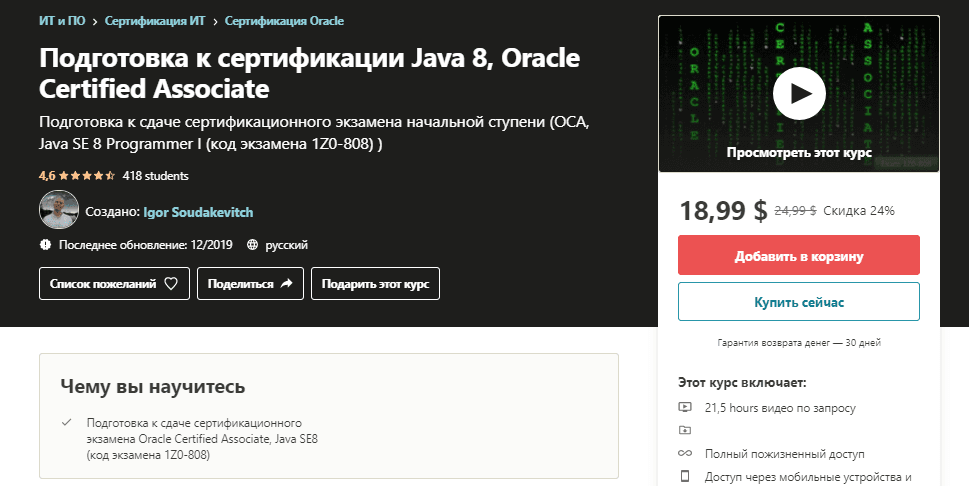The width and height of the screenshot is (969, 486).
Task: Click the video on-demand icon
Action: pos(685,407)
